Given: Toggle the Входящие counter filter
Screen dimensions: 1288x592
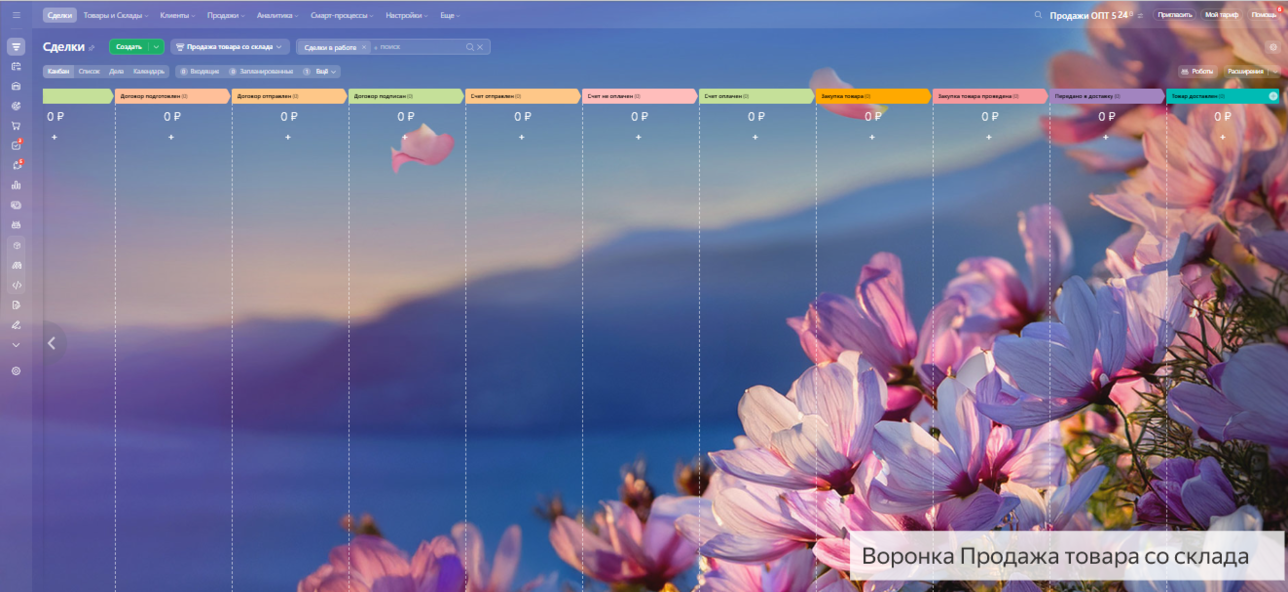Looking at the screenshot, I should [199, 72].
